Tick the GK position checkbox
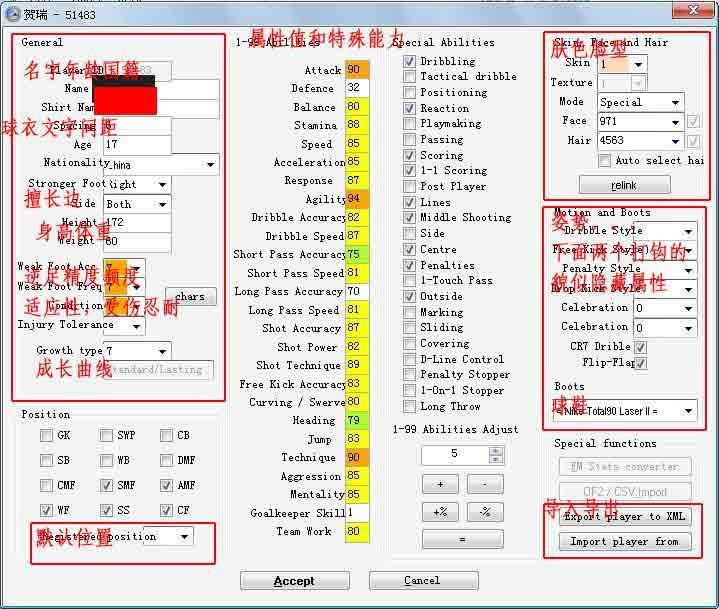719x609 pixels. point(47,436)
